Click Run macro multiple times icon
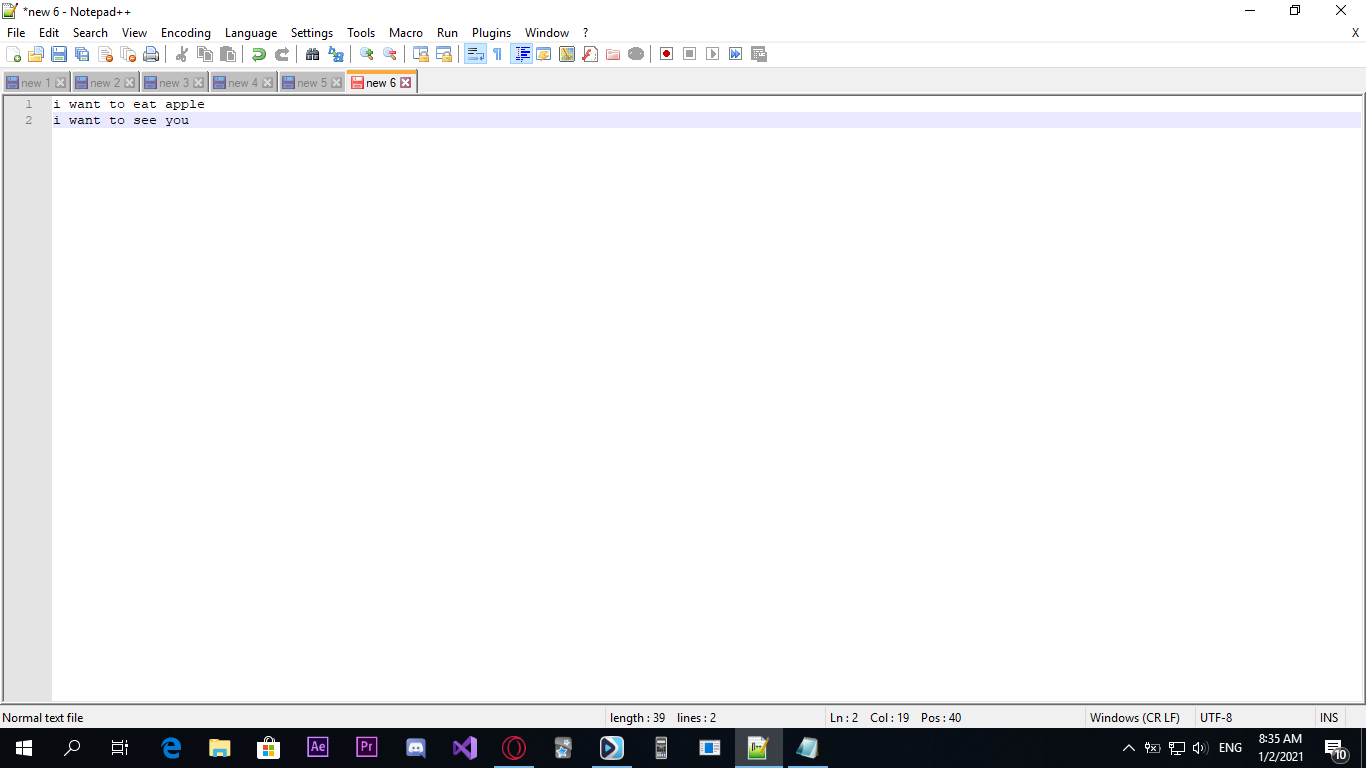The image size is (1366, 768). click(x=736, y=54)
